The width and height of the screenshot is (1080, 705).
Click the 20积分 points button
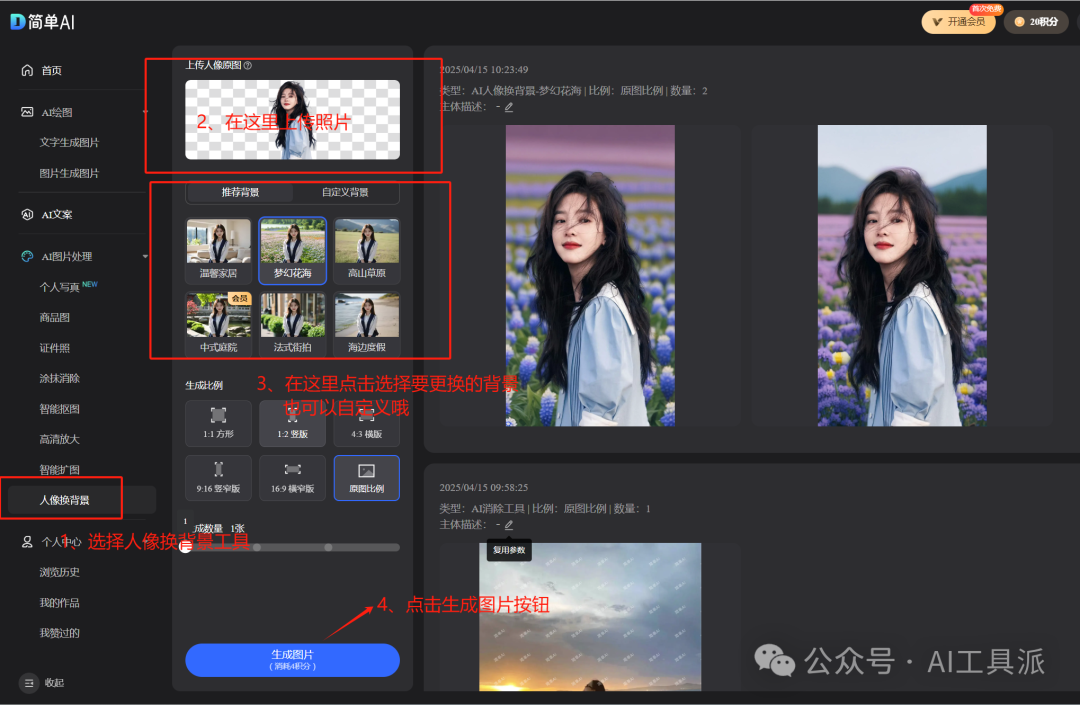coord(1036,22)
